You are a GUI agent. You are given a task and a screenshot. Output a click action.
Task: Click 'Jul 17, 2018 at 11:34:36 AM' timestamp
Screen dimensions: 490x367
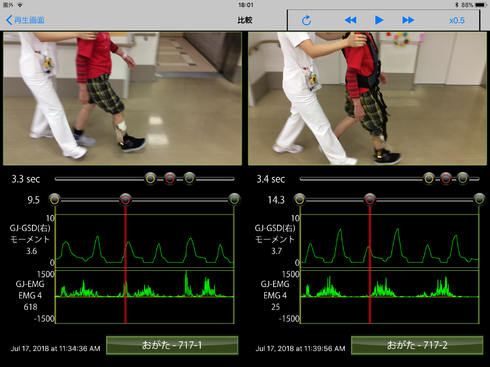click(x=55, y=349)
